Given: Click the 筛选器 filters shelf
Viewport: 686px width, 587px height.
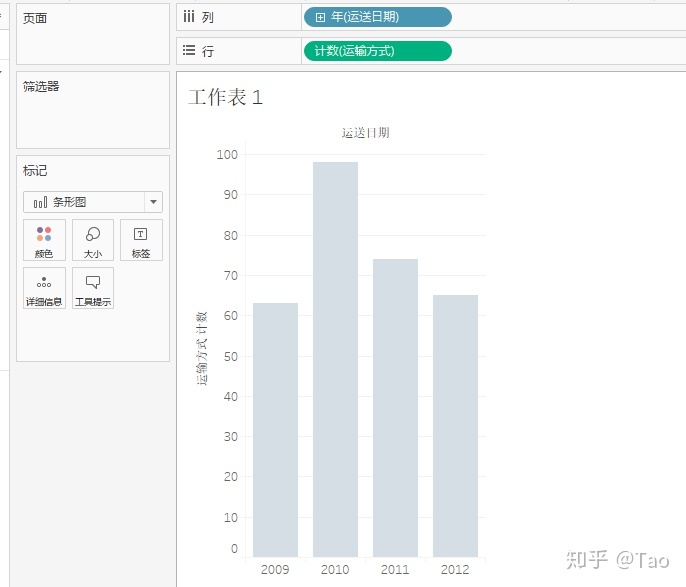Looking at the screenshot, I should 93,110.
